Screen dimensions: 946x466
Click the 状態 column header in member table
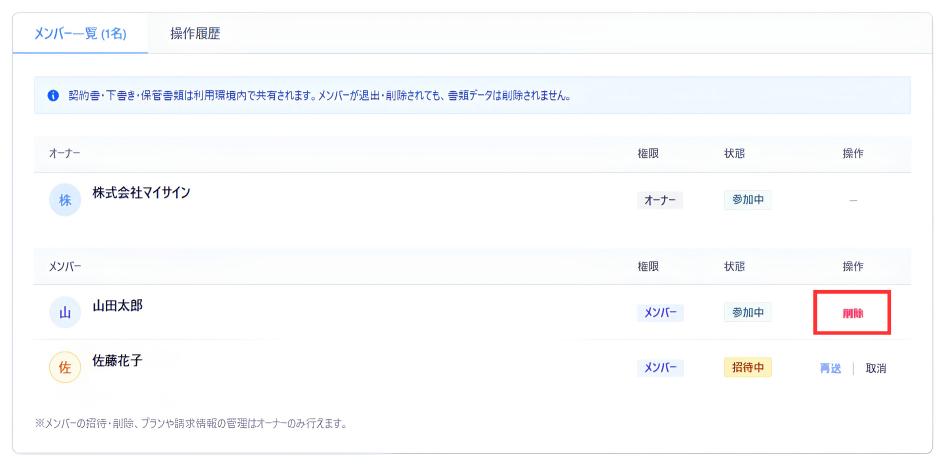(734, 266)
